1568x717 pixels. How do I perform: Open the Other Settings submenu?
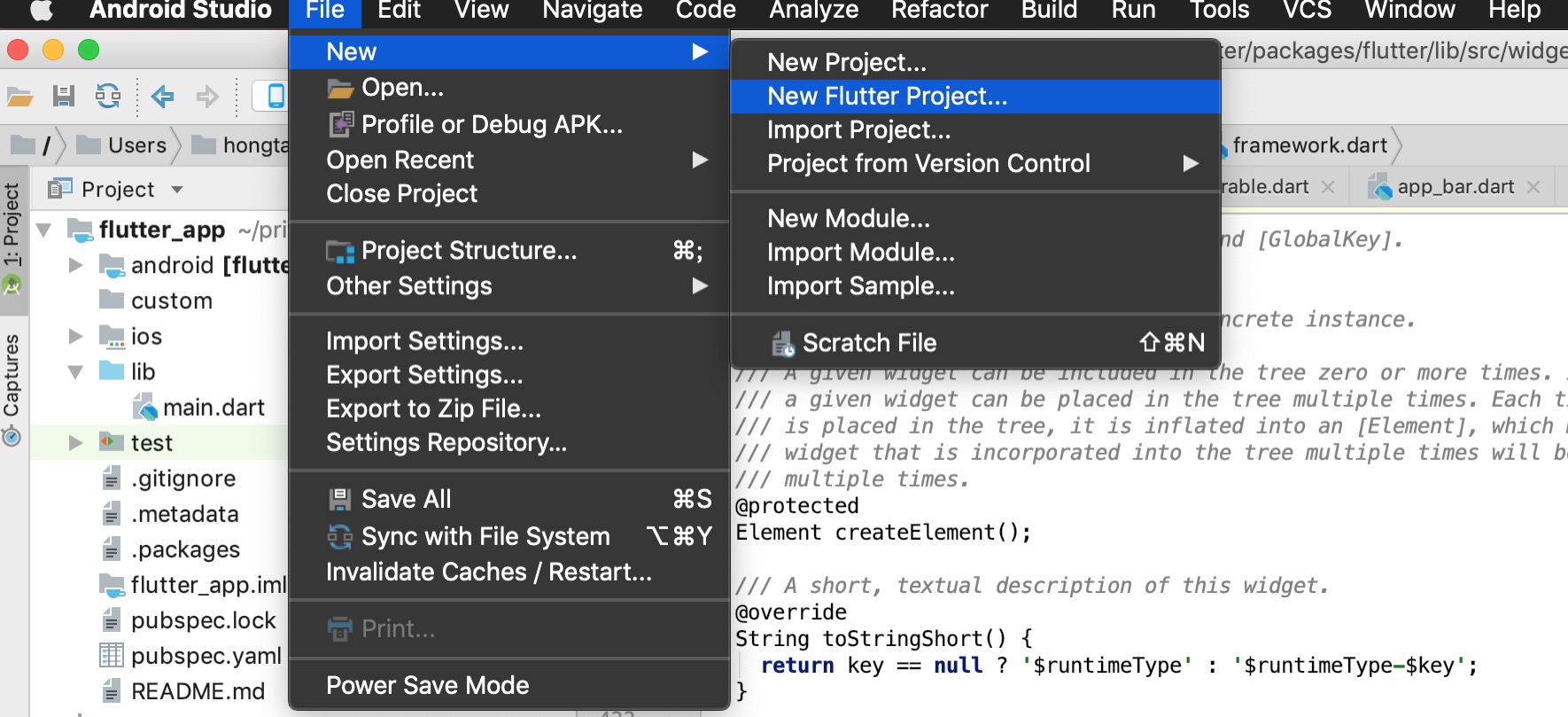pos(509,286)
